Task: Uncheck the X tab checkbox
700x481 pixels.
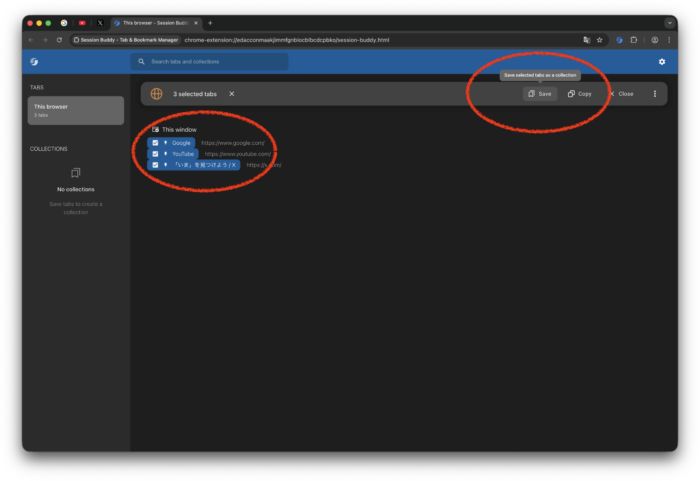Action: (155, 165)
